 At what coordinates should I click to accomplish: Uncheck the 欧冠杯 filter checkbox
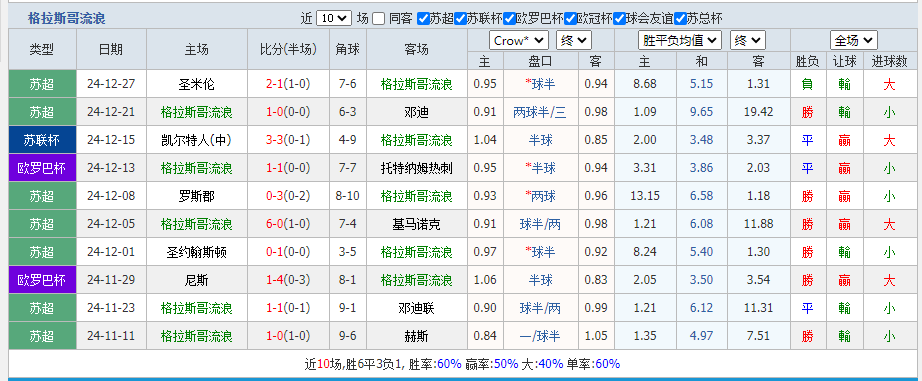click(570, 19)
